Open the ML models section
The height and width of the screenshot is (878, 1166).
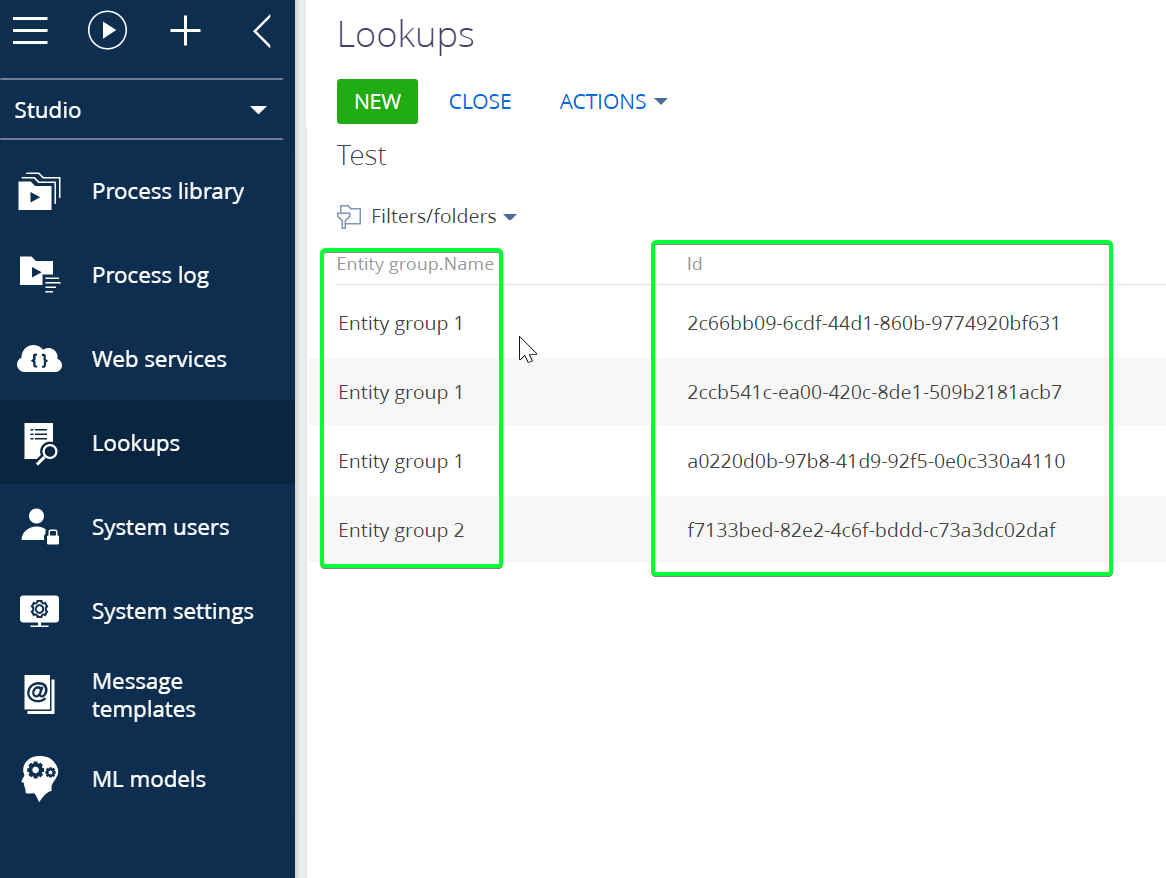(x=149, y=779)
